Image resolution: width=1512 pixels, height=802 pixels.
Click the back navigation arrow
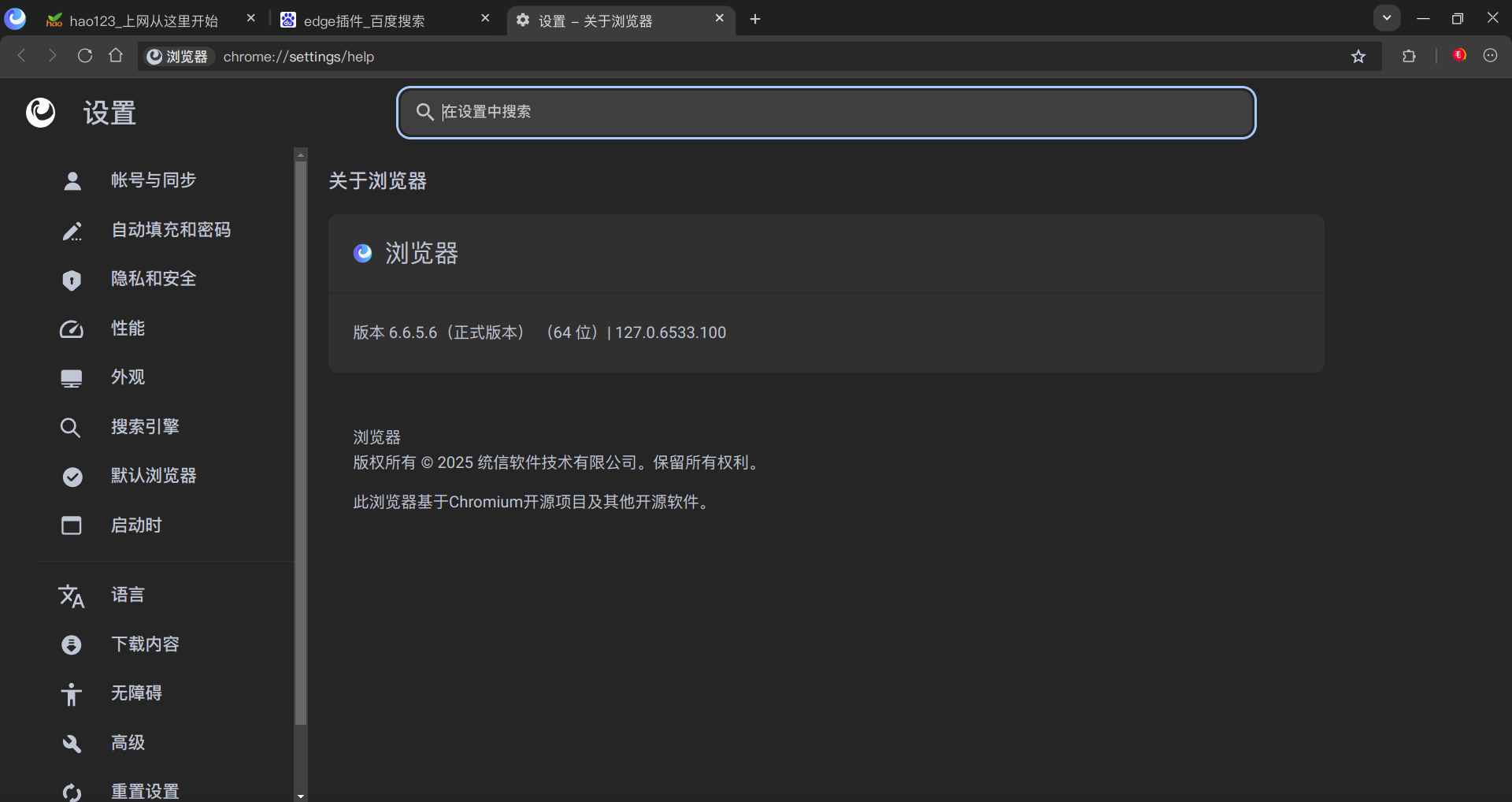point(22,56)
